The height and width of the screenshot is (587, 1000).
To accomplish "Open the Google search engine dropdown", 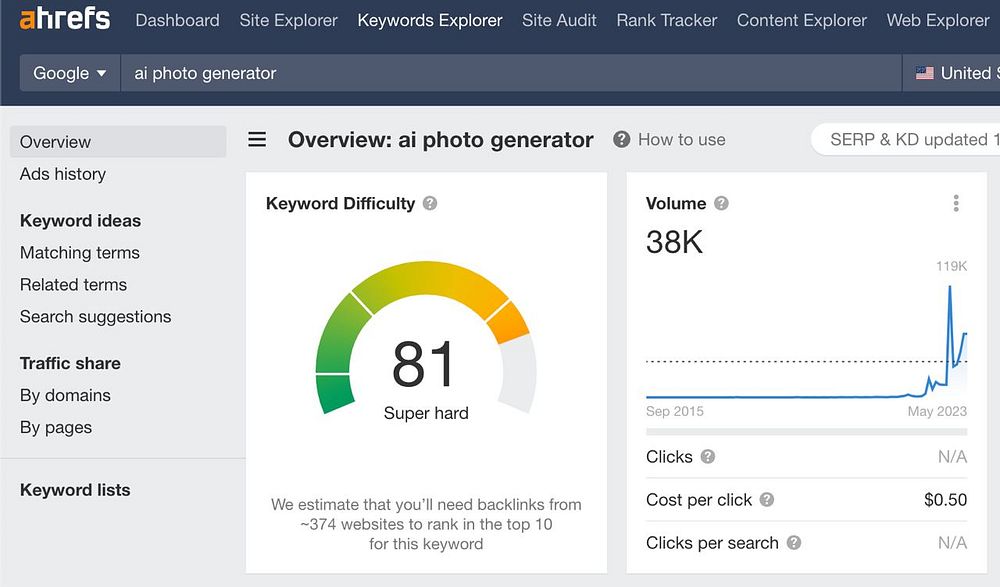I will pos(69,73).
